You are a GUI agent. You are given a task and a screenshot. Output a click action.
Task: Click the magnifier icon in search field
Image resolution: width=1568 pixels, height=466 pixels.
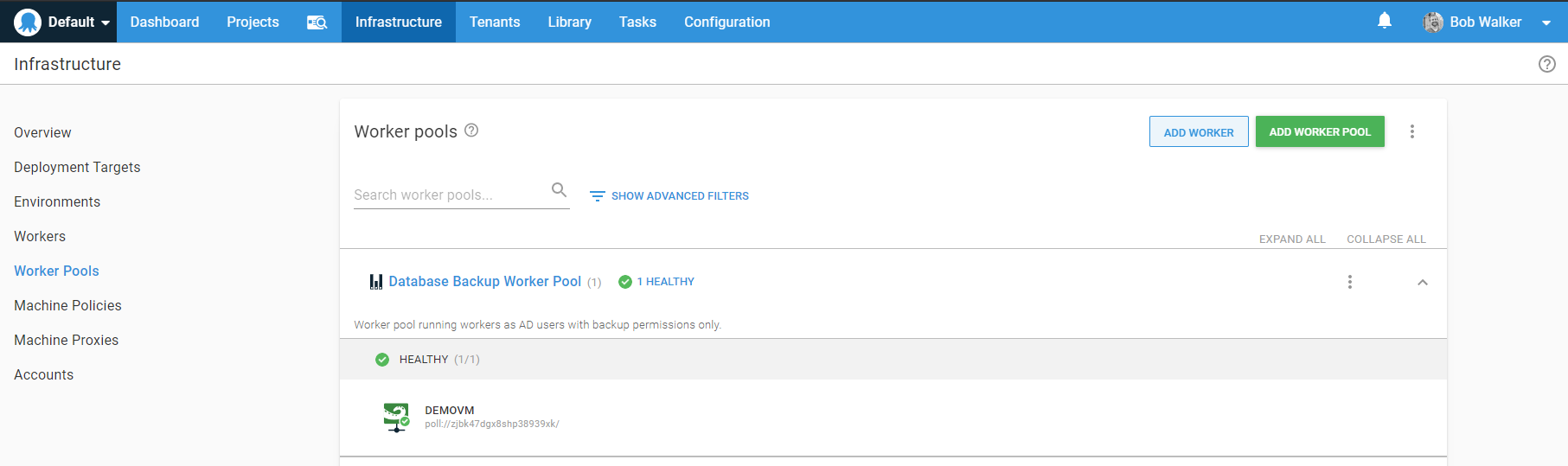point(559,190)
